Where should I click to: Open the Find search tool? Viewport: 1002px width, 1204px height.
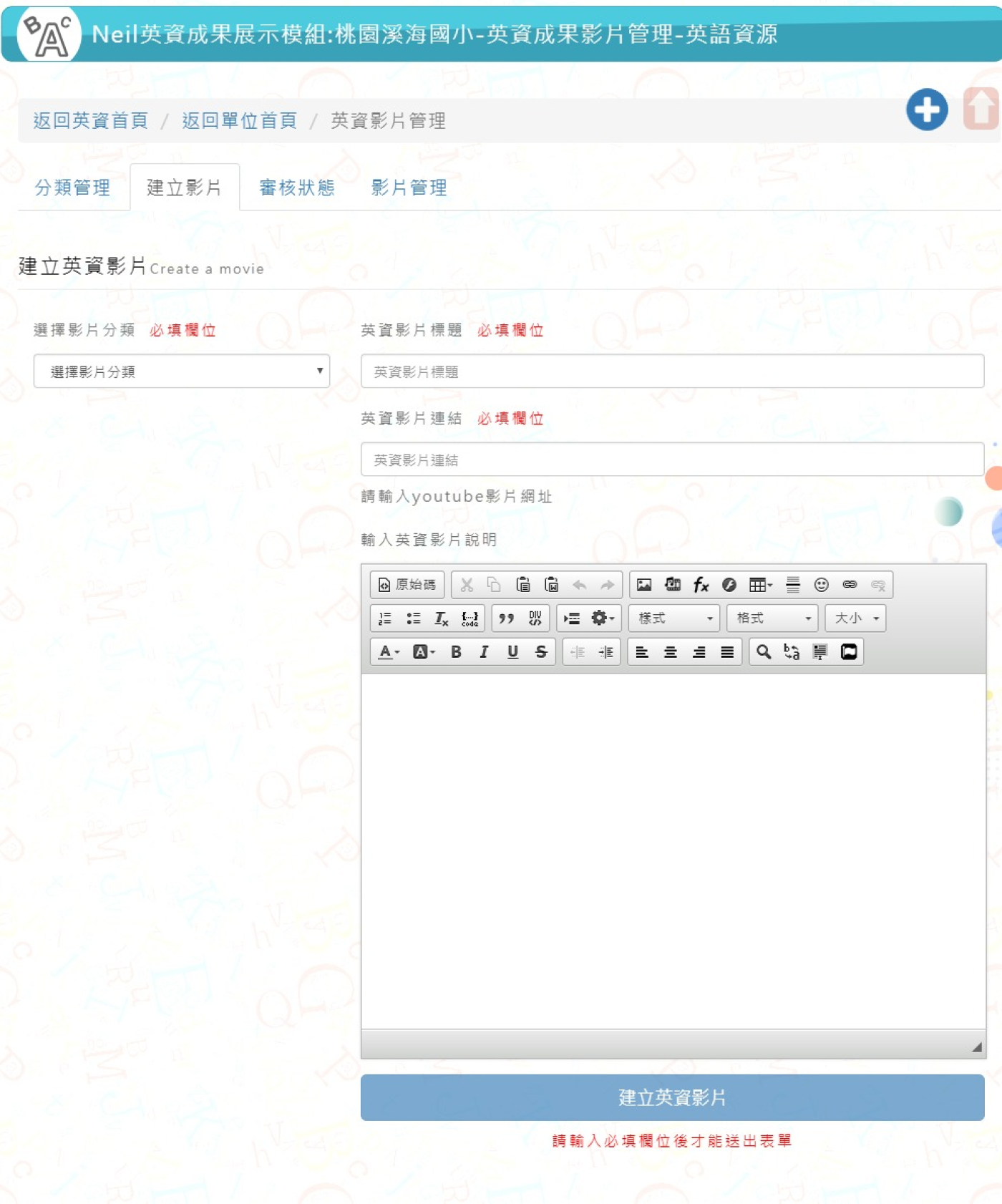click(764, 652)
